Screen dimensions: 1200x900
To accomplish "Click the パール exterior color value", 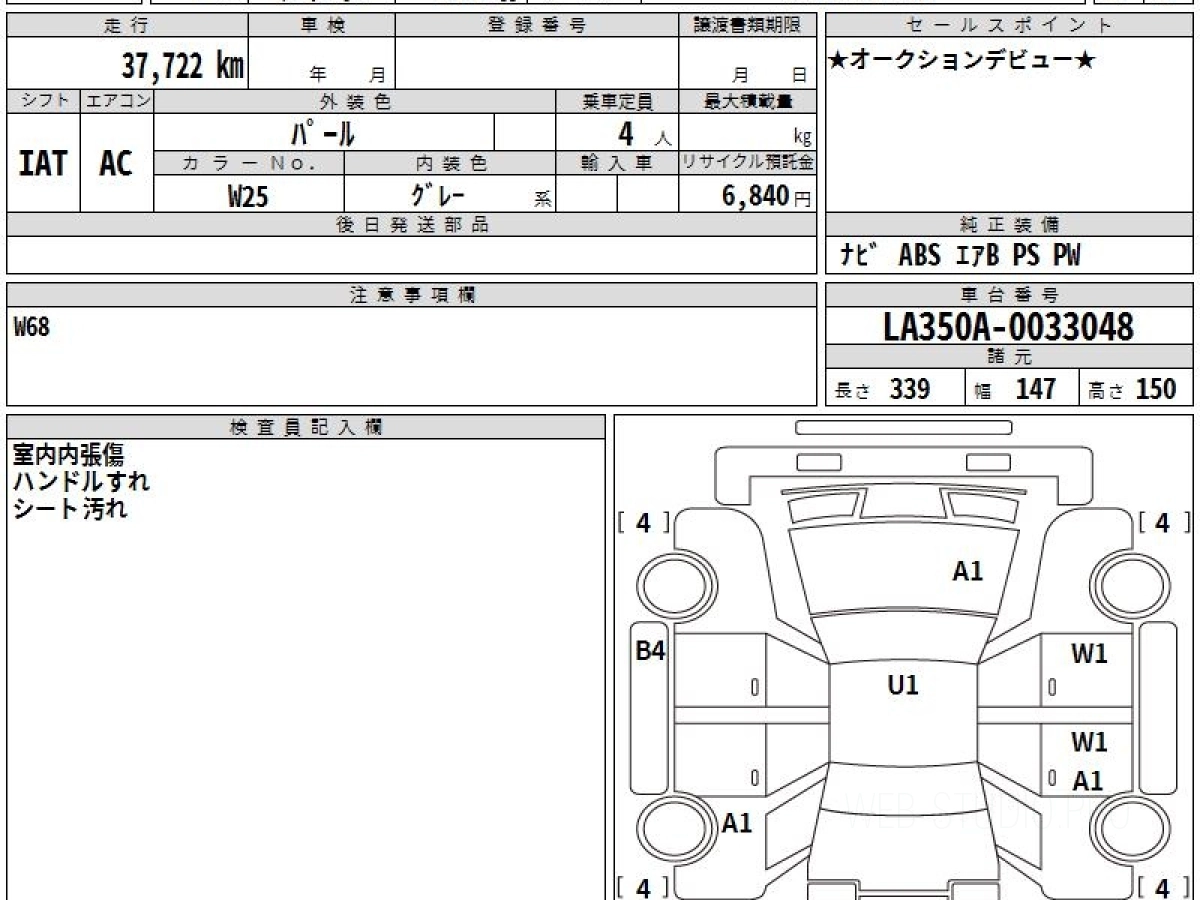I will pos(323,132).
